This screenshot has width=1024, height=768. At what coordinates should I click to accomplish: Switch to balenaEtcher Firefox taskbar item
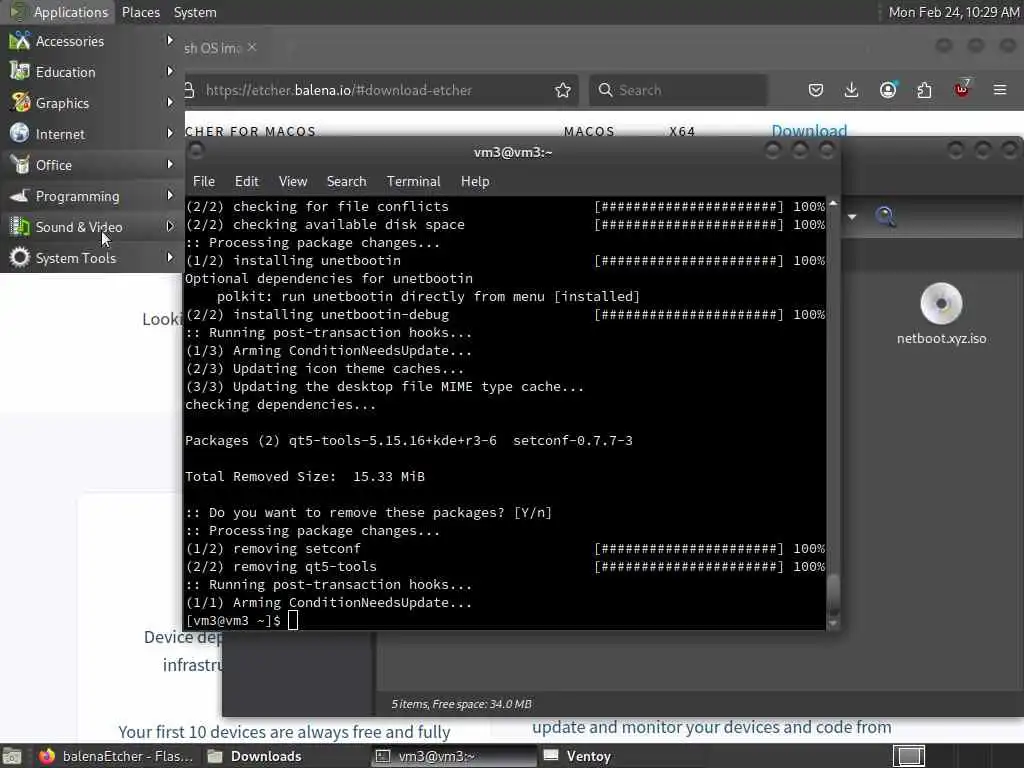coord(116,756)
